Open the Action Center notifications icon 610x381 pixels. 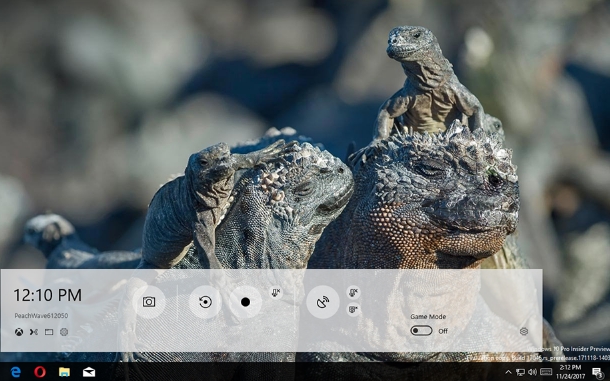pos(597,372)
